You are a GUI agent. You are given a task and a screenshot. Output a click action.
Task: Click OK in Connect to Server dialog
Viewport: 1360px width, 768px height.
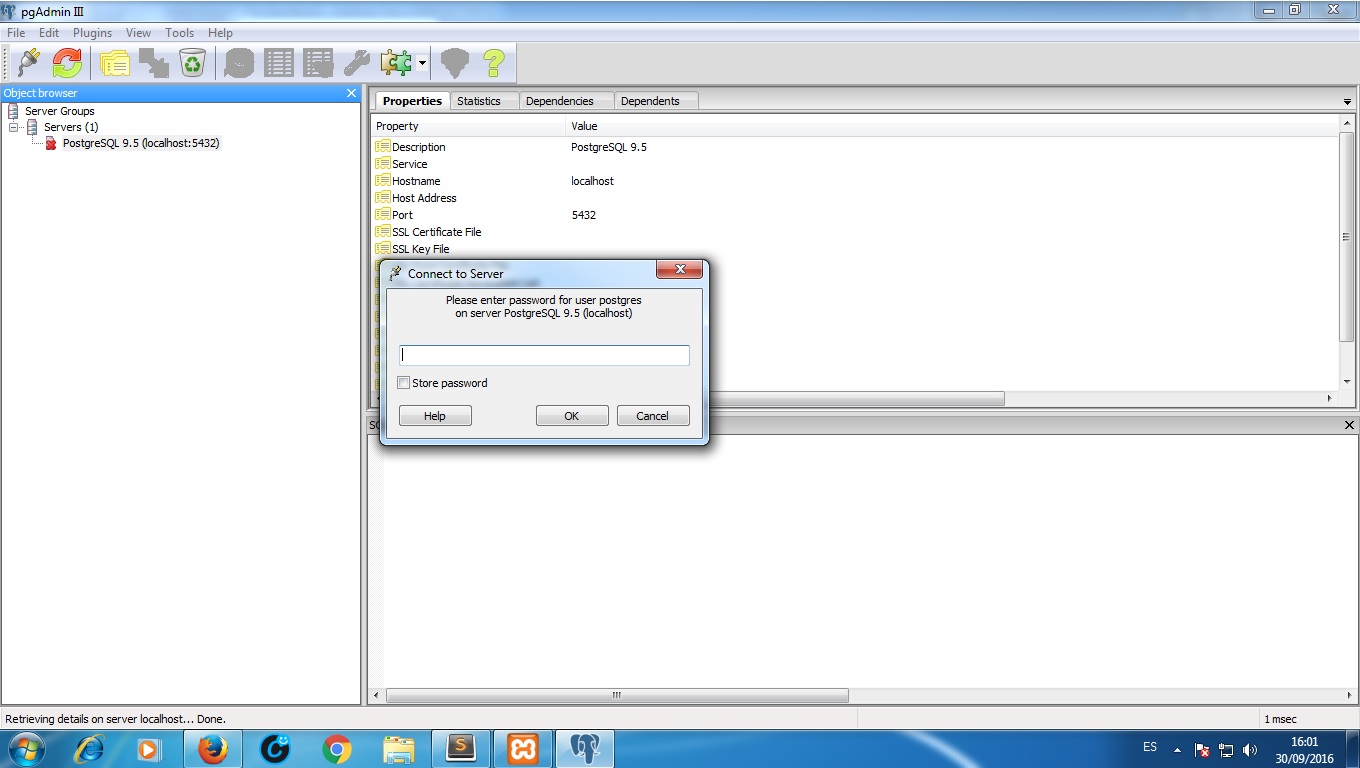point(572,416)
